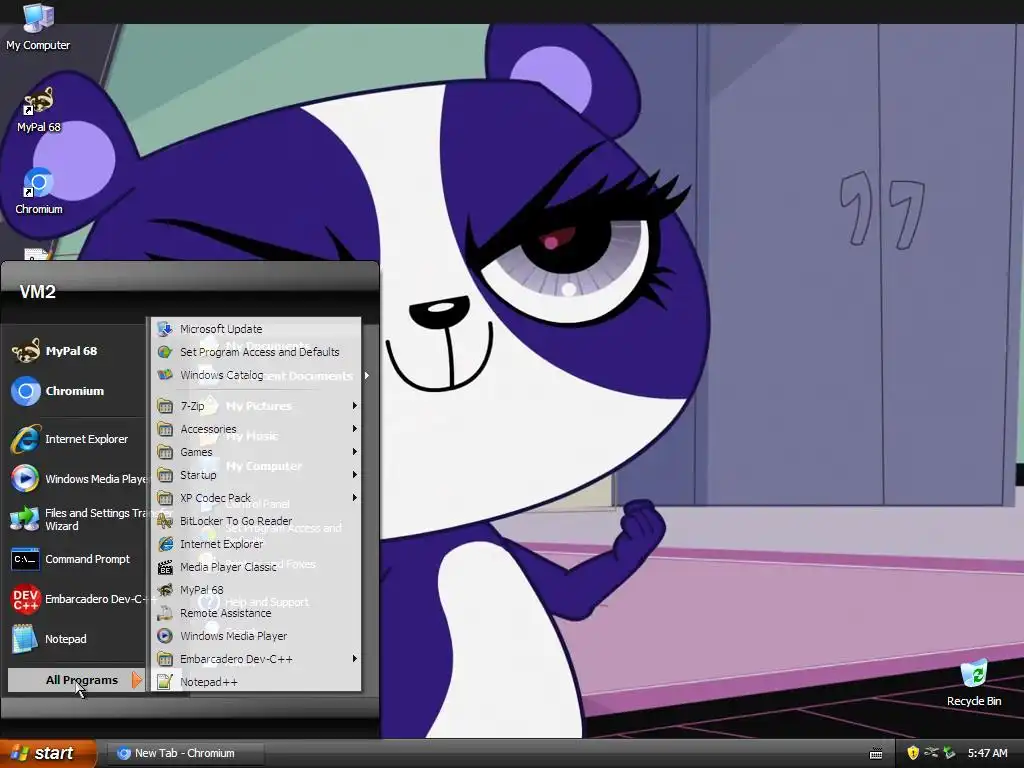Open the MyPal 68 desktop shortcut
The height and width of the screenshot is (768, 1024).
coord(39,110)
